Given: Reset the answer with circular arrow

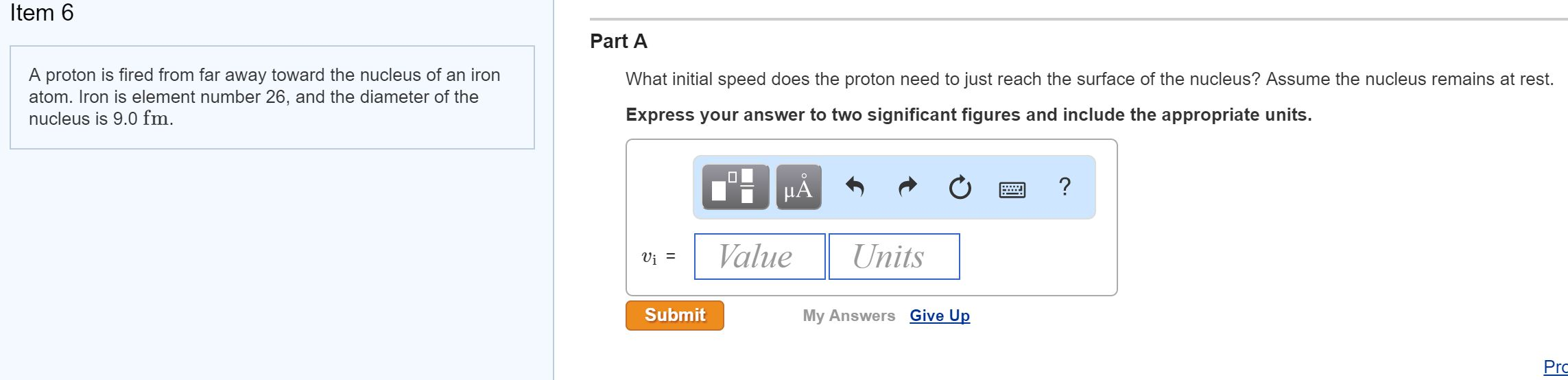Looking at the screenshot, I should coord(960,187).
